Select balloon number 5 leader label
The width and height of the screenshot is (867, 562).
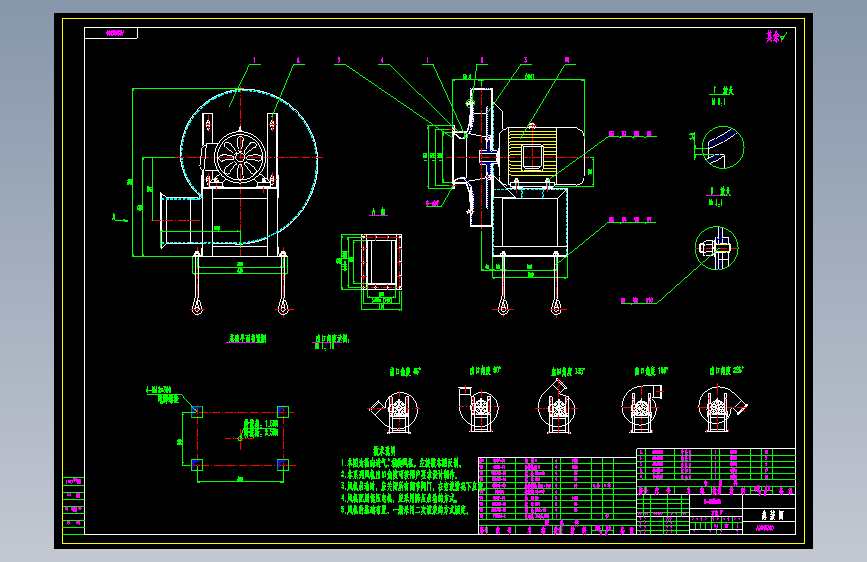click(x=339, y=60)
